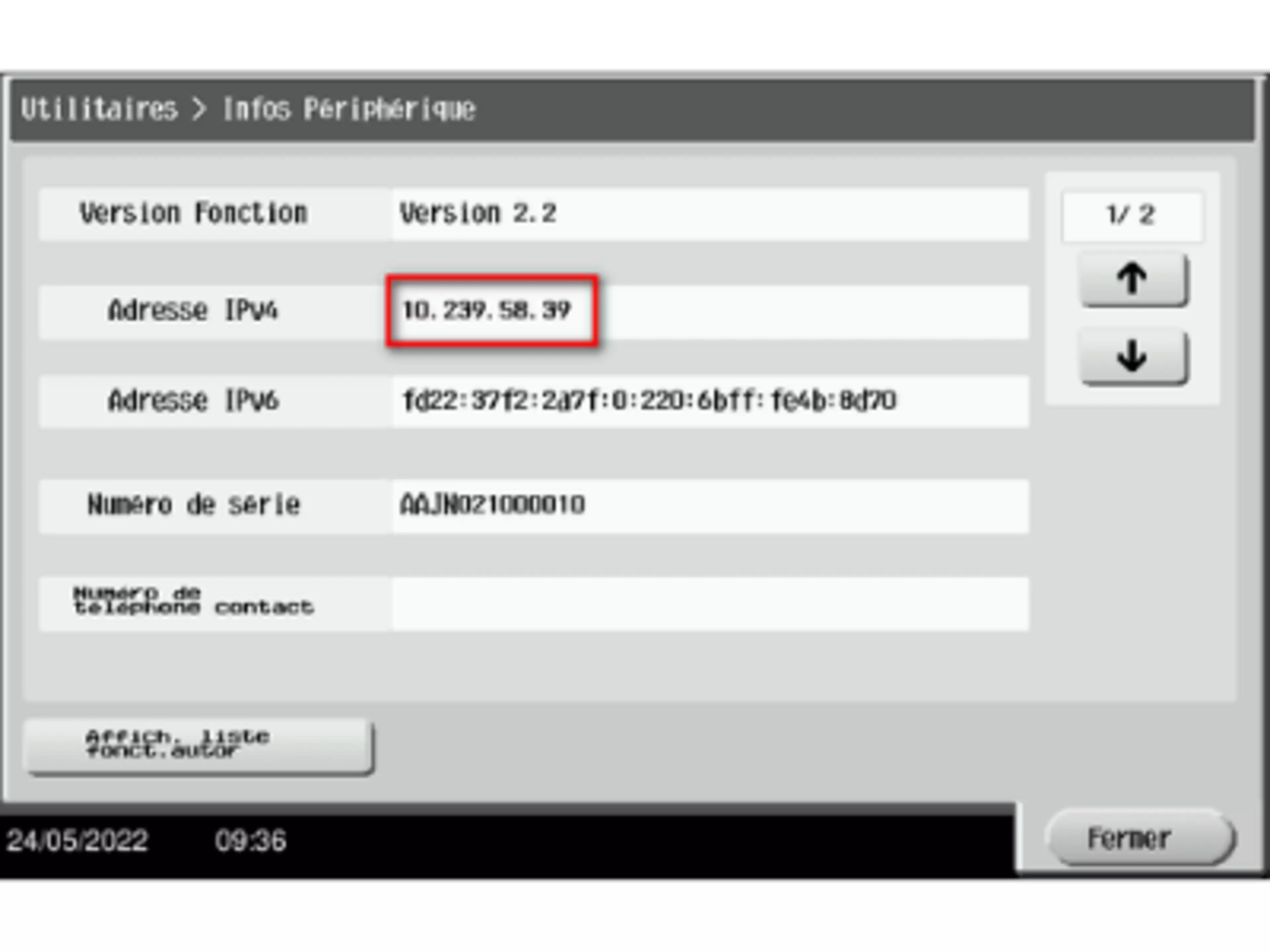Click the Numéro de téléphone contact label
This screenshot has width=1270, height=952.
click(x=193, y=600)
